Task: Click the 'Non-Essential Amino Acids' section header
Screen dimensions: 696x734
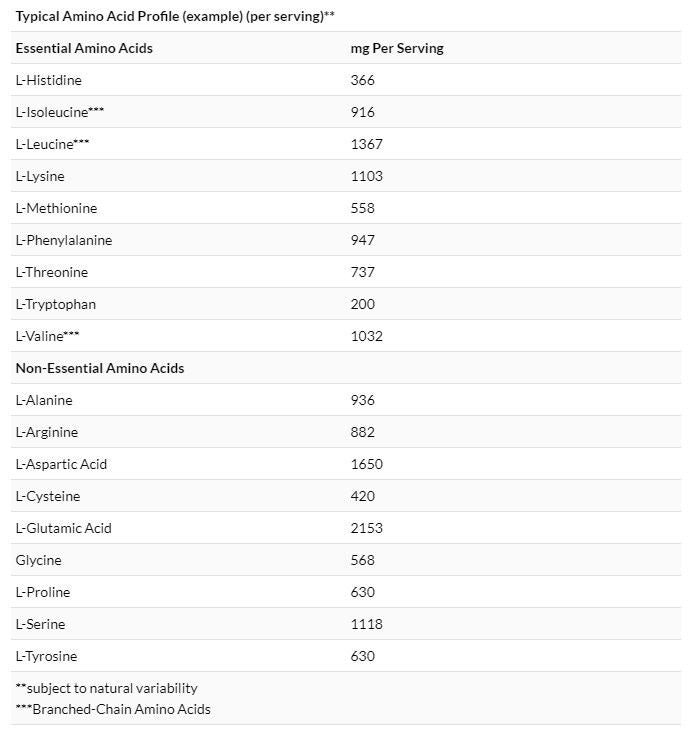Action: (x=100, y=368)
